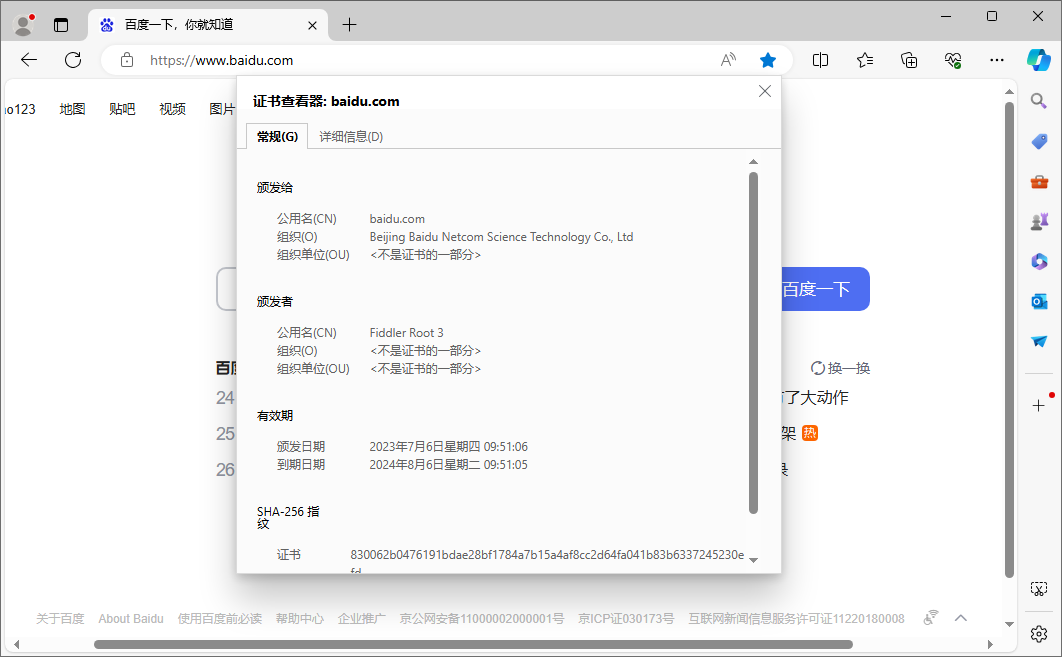Click scroll-up arrow in certificate dialog
This screenshot has width=1062, height=657.
(x=753, y=162)
